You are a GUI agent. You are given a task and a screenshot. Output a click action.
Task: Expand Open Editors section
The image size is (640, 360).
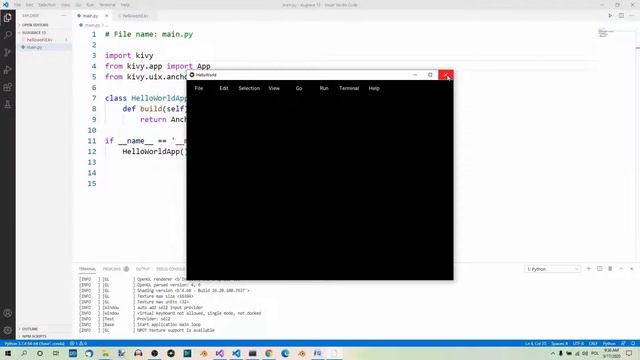[x=34, y=25]
